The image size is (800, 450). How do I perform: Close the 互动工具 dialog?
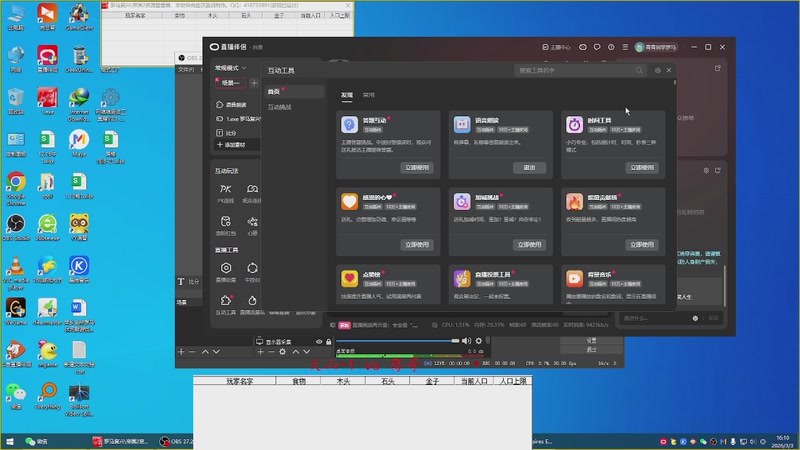tap(669, 70)
